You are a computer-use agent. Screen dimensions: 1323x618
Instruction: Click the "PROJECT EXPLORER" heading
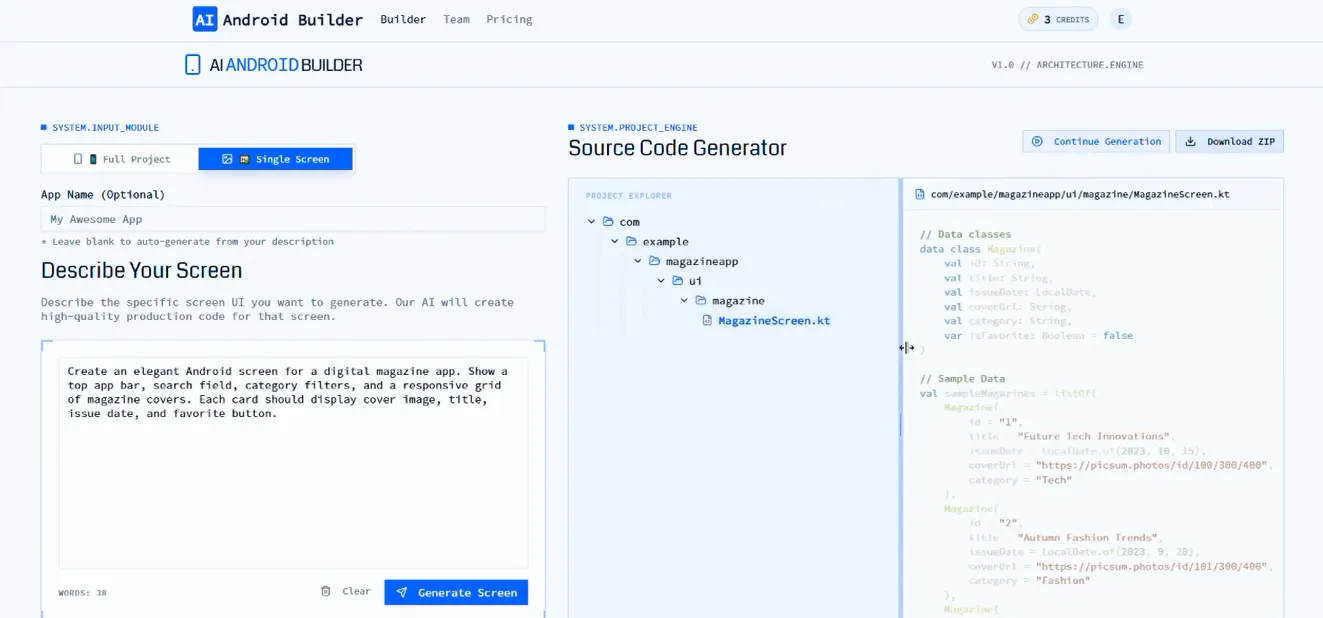[629, 196]
